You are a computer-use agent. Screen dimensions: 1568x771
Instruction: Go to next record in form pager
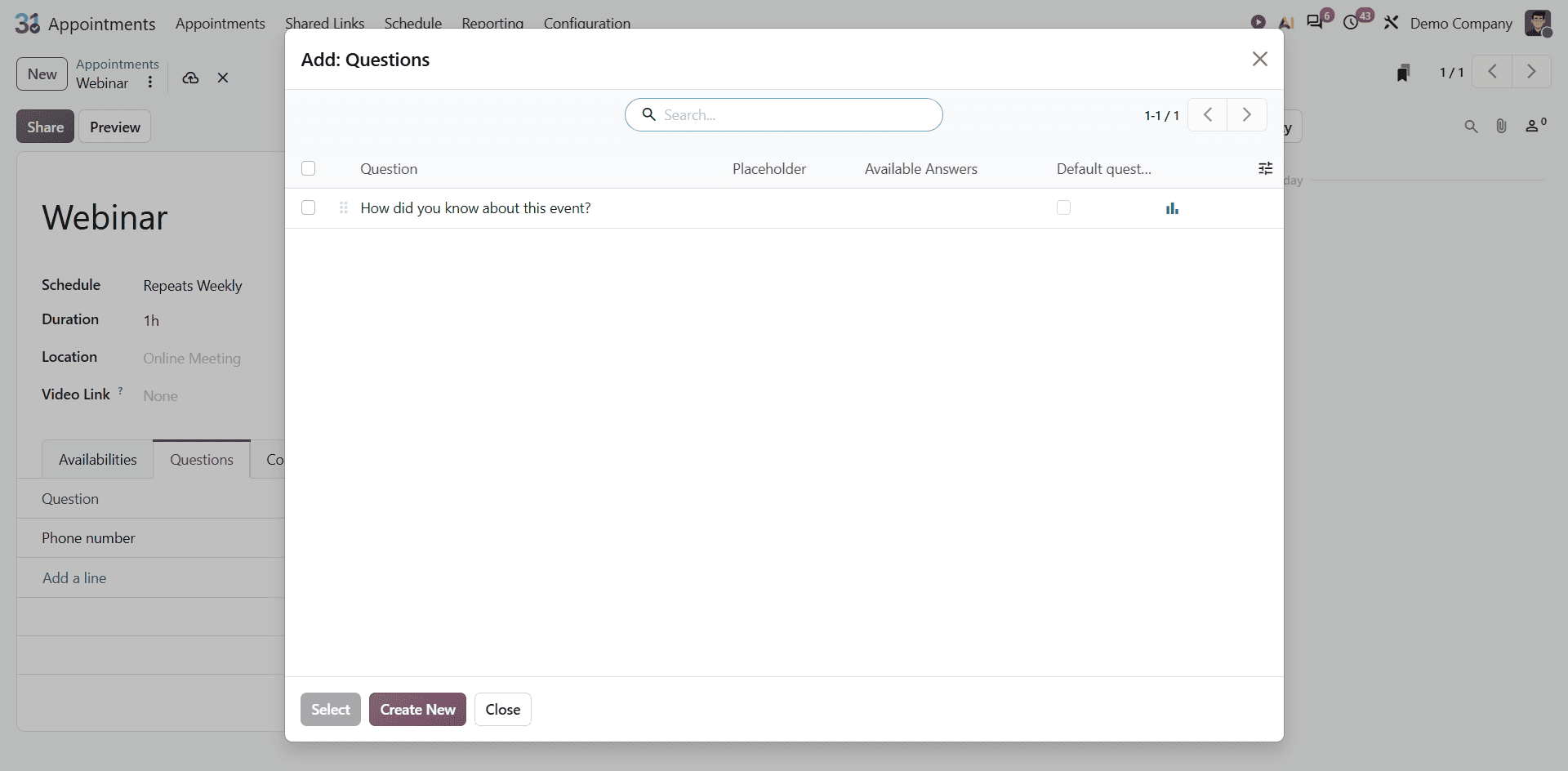pos(1531,72)
